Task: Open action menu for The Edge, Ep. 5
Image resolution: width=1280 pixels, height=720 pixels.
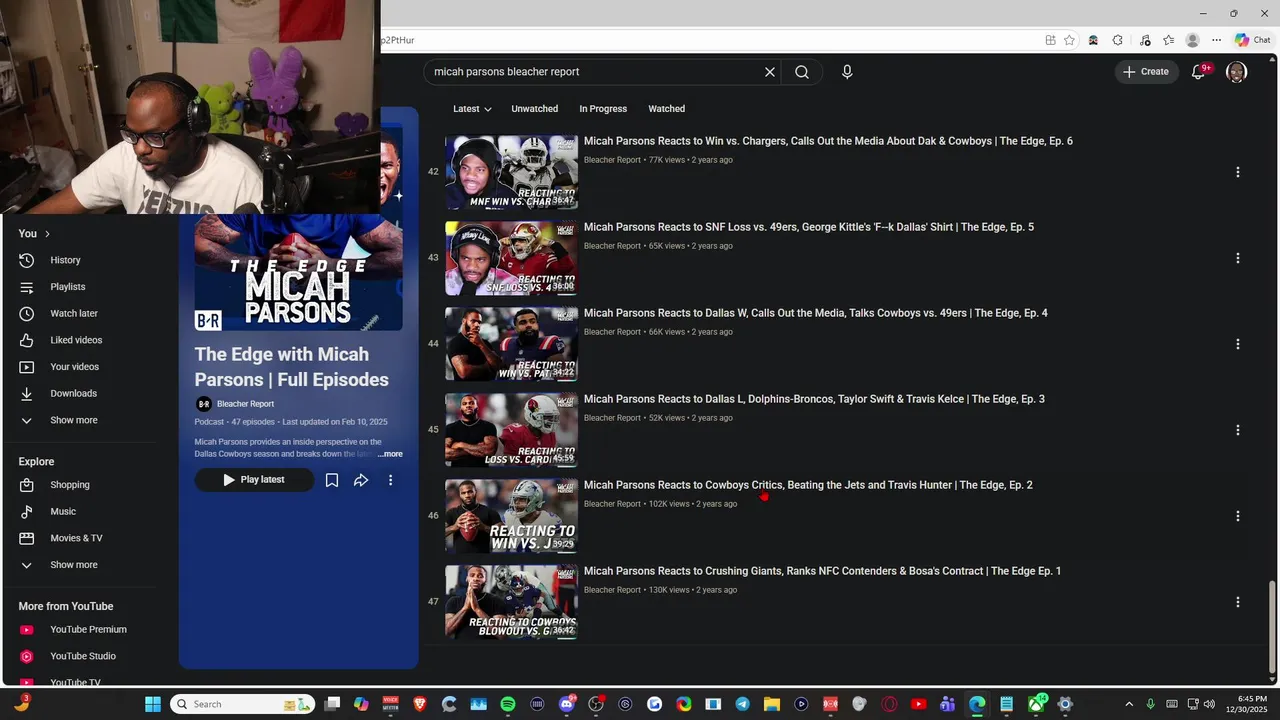Action: (x=1238, y=258)
